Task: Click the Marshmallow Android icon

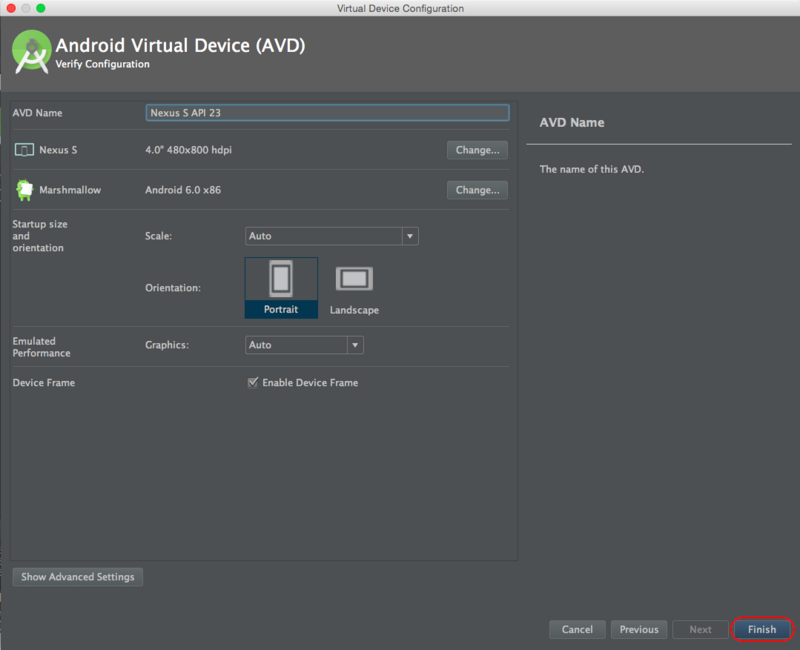Action: [24, 190]
